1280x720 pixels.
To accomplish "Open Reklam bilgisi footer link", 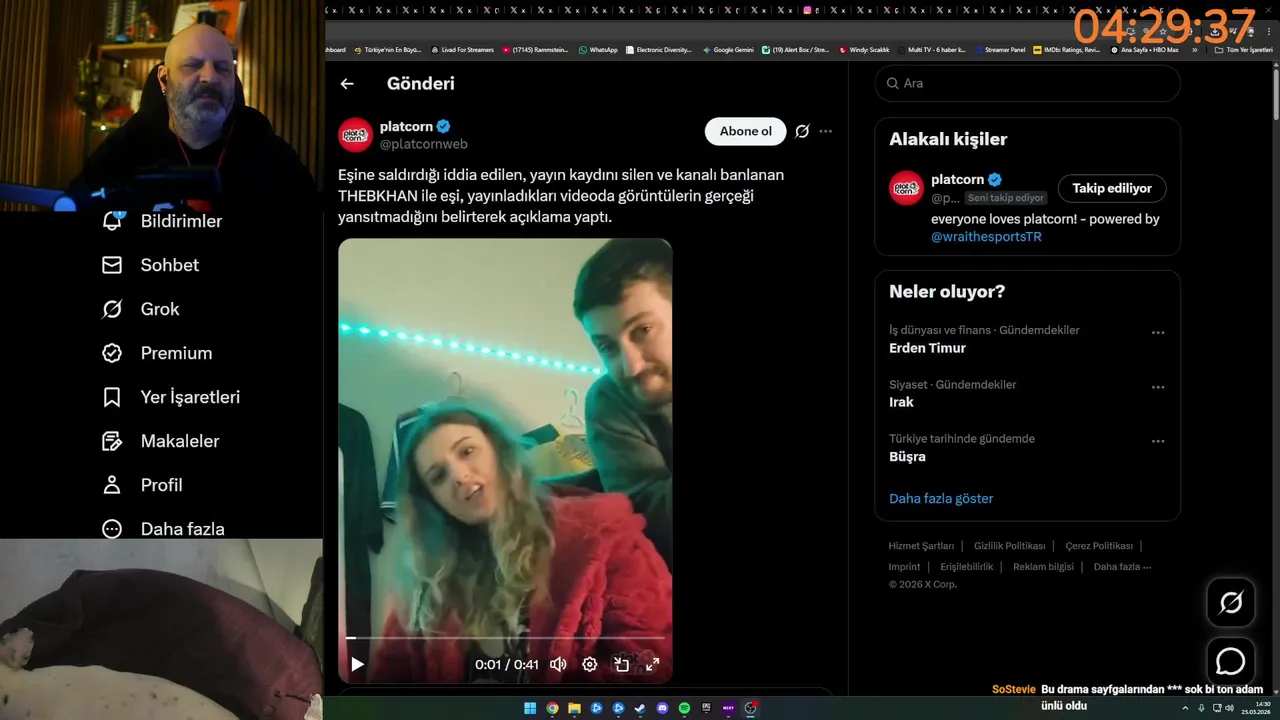I will (x=1043, y=567).
